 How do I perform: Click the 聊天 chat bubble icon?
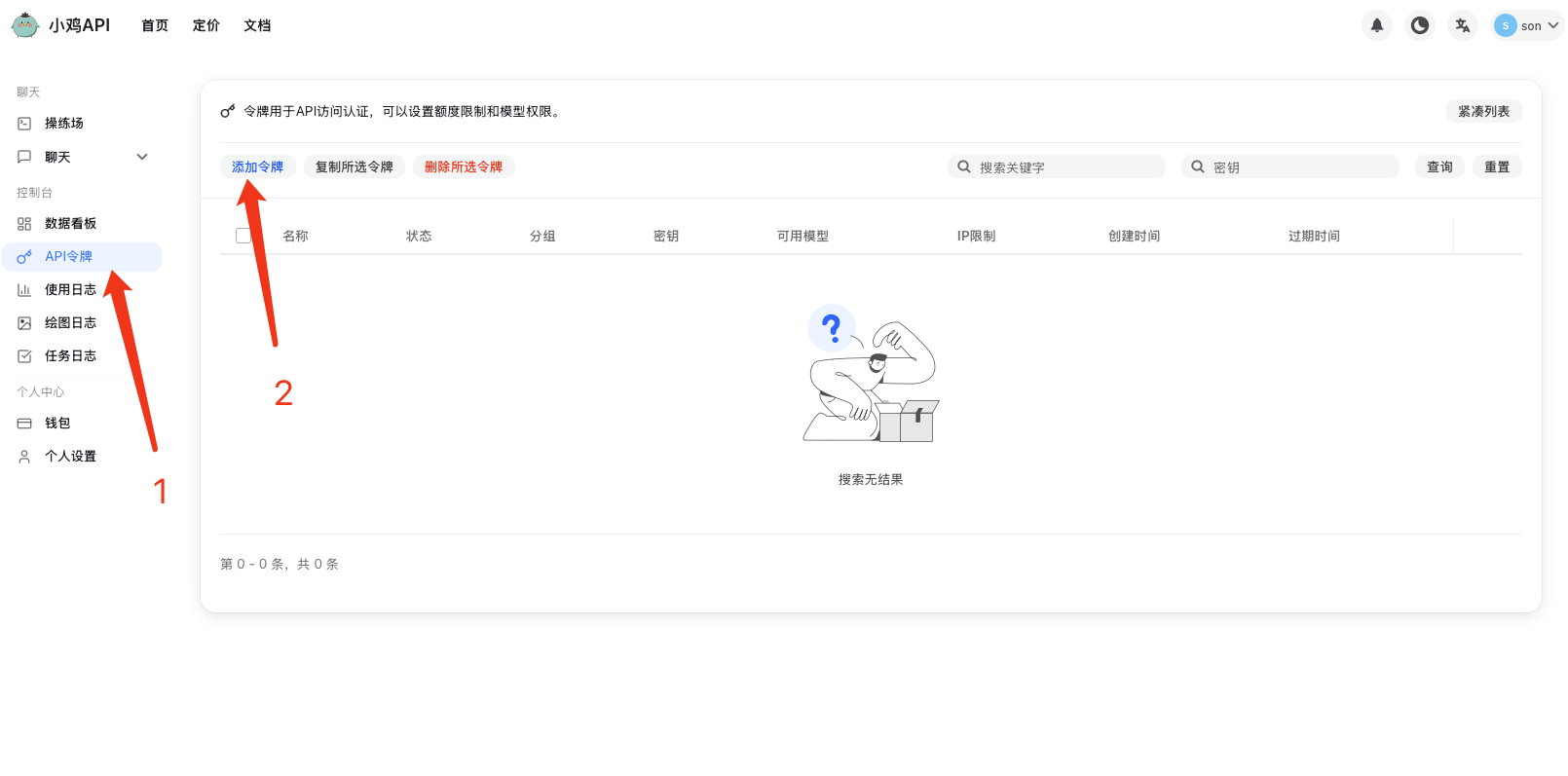click(x=24, y=157)
